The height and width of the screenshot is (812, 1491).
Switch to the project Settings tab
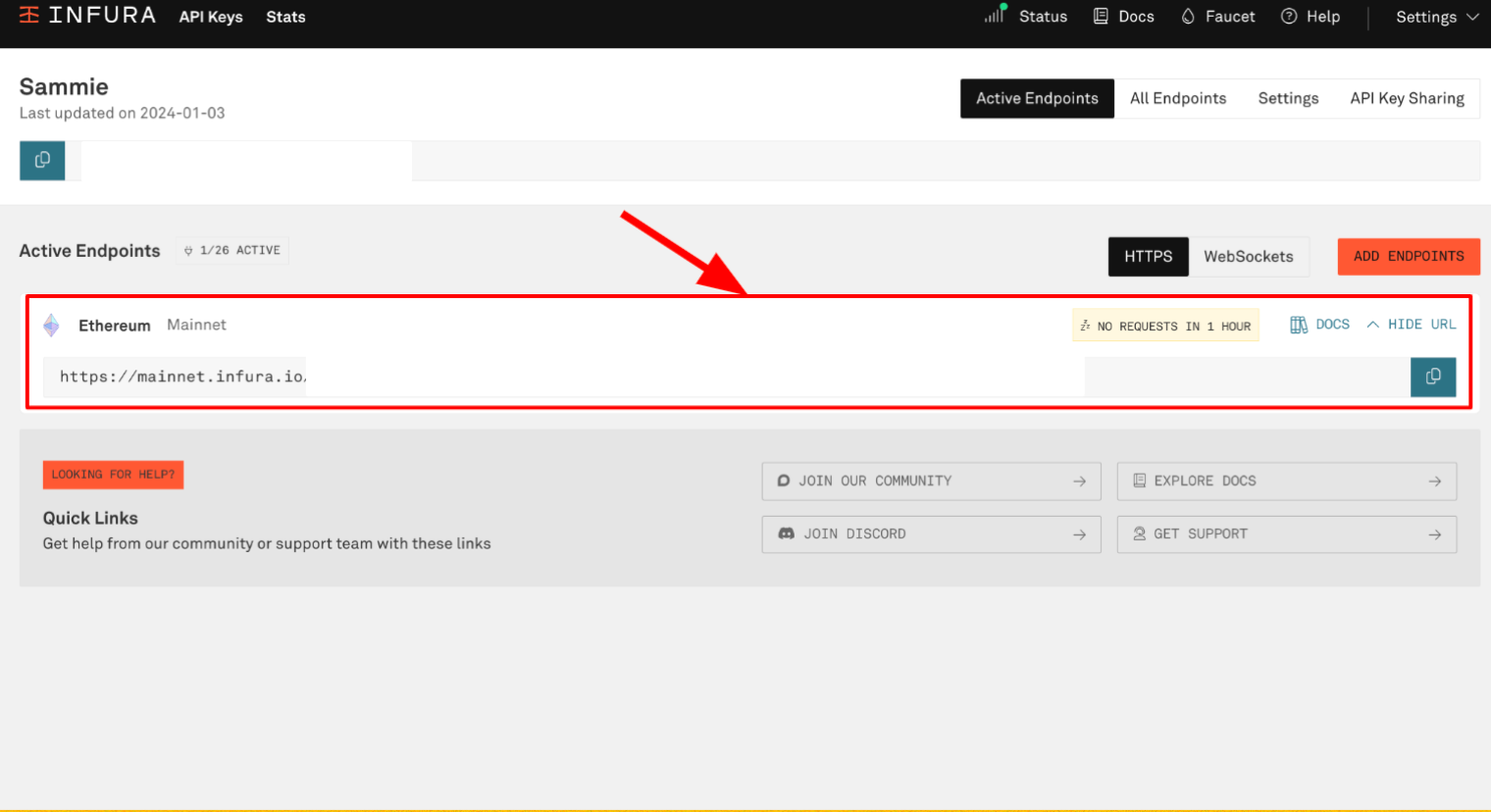[x=1288, y=98]
